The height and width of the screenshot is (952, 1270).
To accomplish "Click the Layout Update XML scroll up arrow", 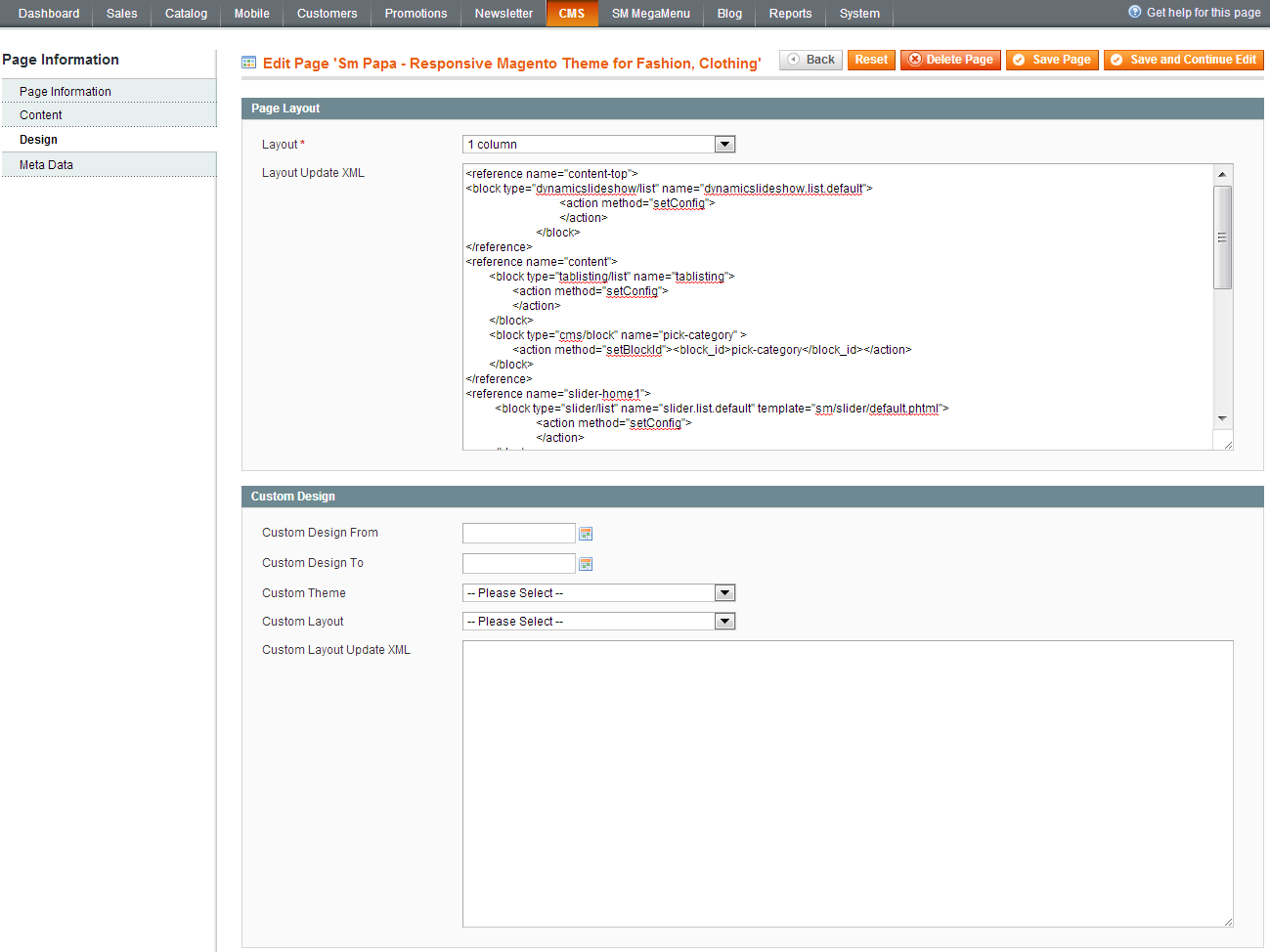I will click(x=1222, y=174).
